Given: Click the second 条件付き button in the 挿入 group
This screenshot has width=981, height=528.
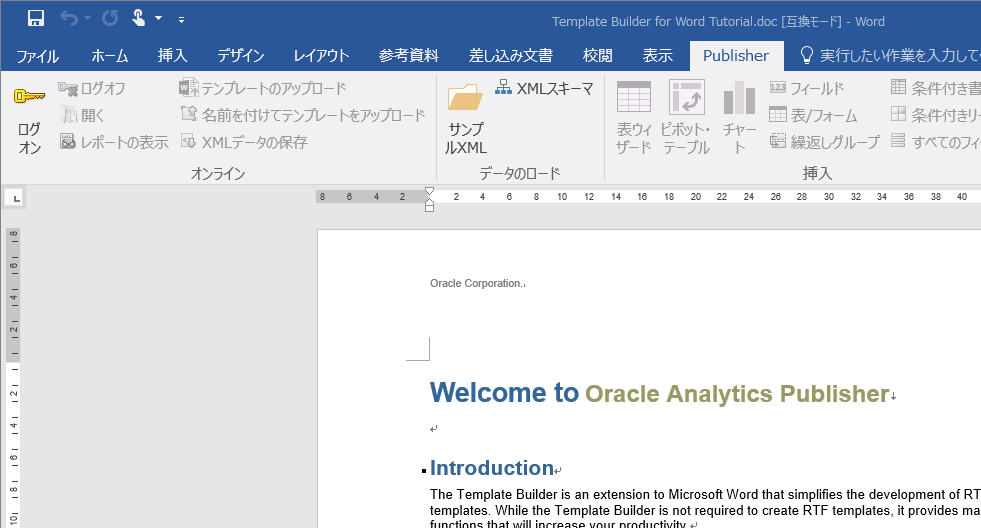Looking at the screenshot, I should (x=935, y=115).
